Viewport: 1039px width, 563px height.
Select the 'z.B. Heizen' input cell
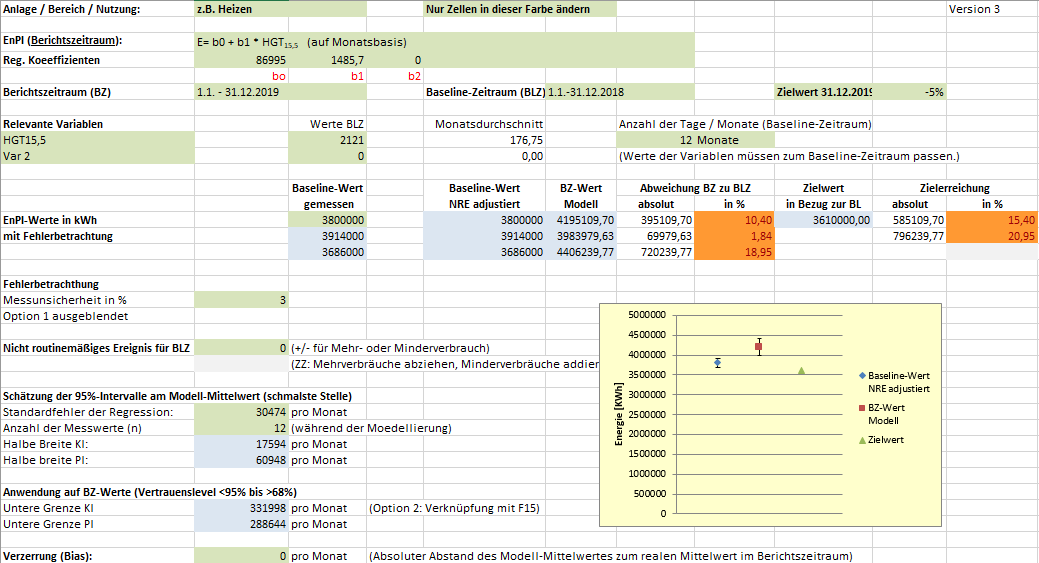click(x=240, y=9)
